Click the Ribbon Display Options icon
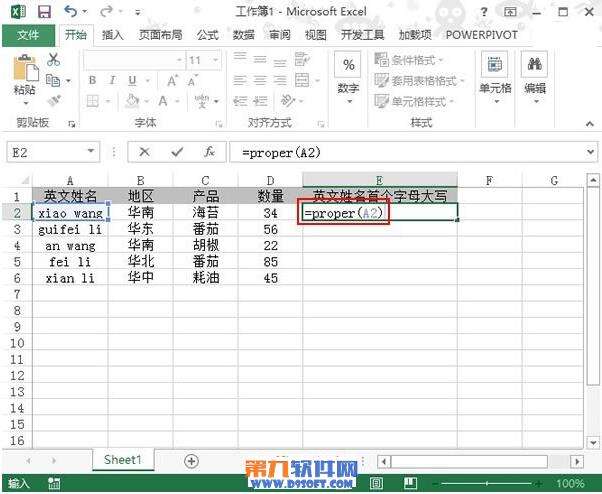 [510, 12]
